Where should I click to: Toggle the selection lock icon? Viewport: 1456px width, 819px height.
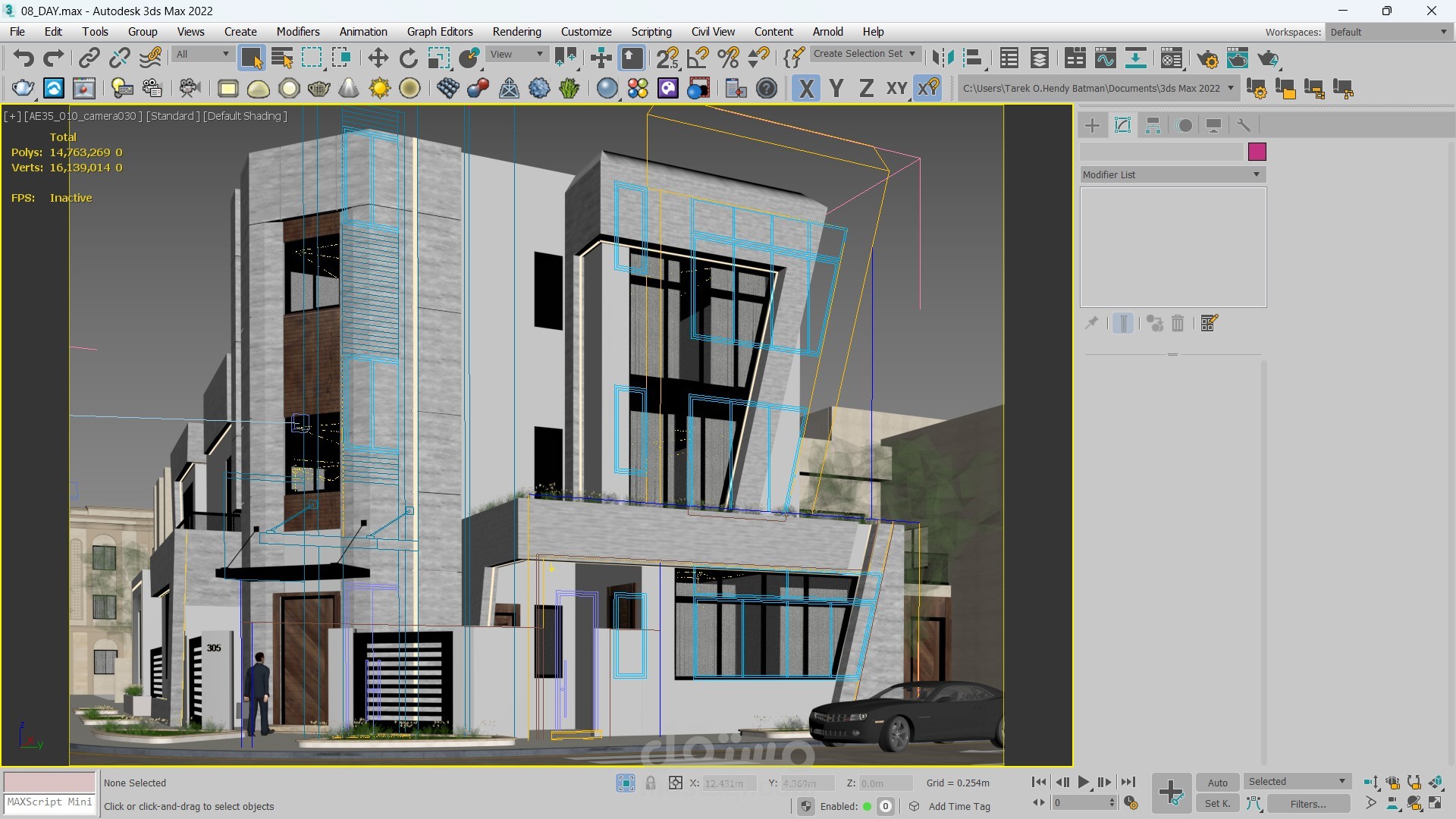click(x=650, y=783)
